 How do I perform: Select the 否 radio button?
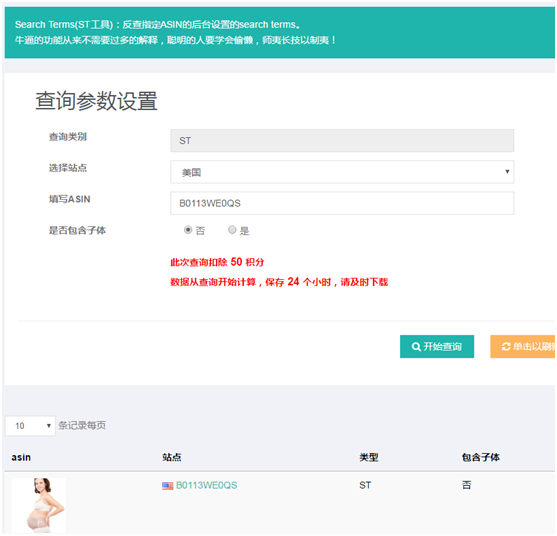pos(188,230)
